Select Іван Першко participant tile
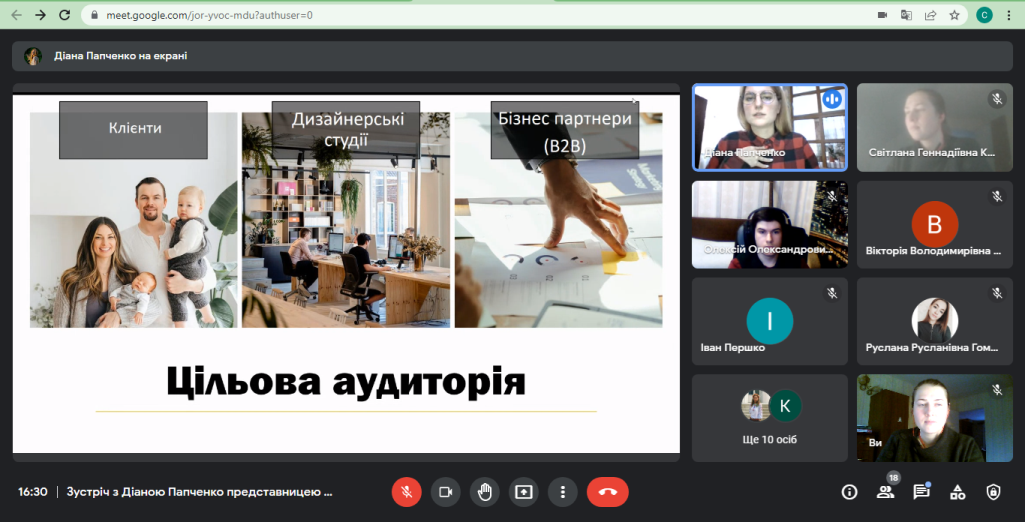 (769, 321)
